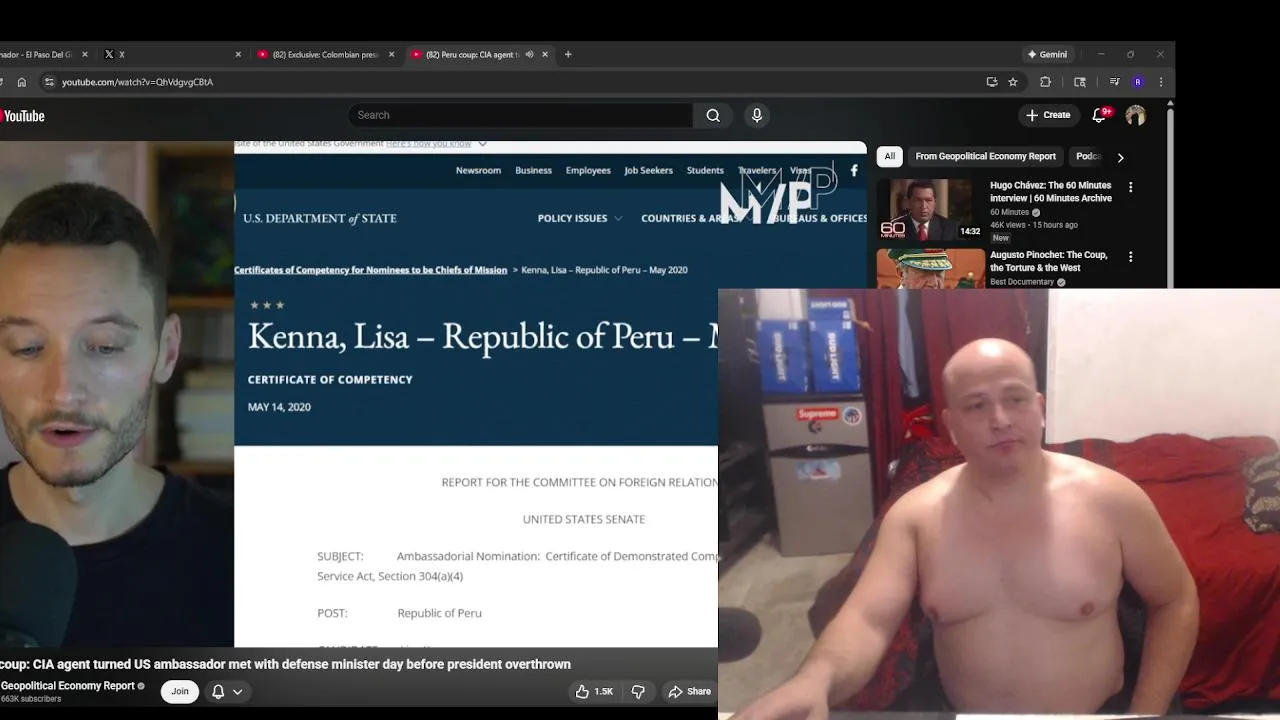Open a new browser tab

tap(568, 54)
